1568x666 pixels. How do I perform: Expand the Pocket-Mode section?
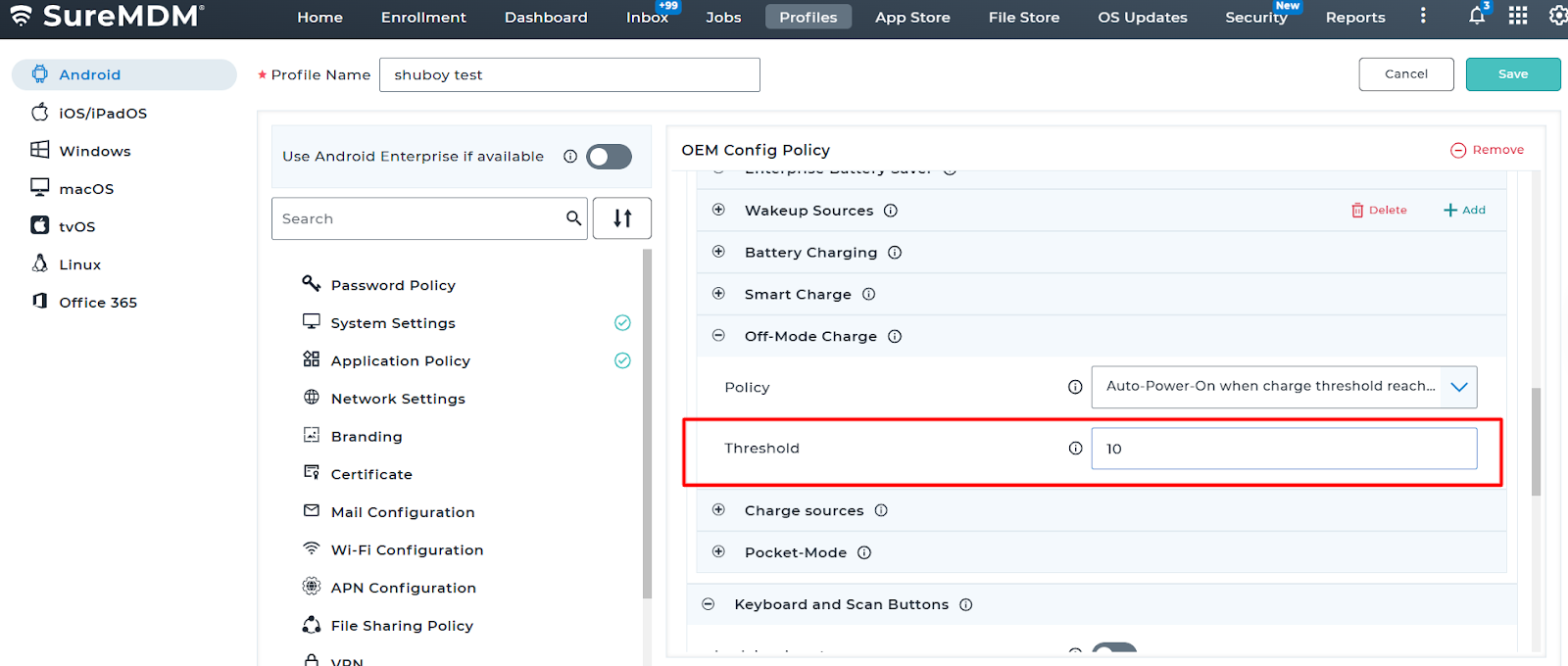point(718,552)
